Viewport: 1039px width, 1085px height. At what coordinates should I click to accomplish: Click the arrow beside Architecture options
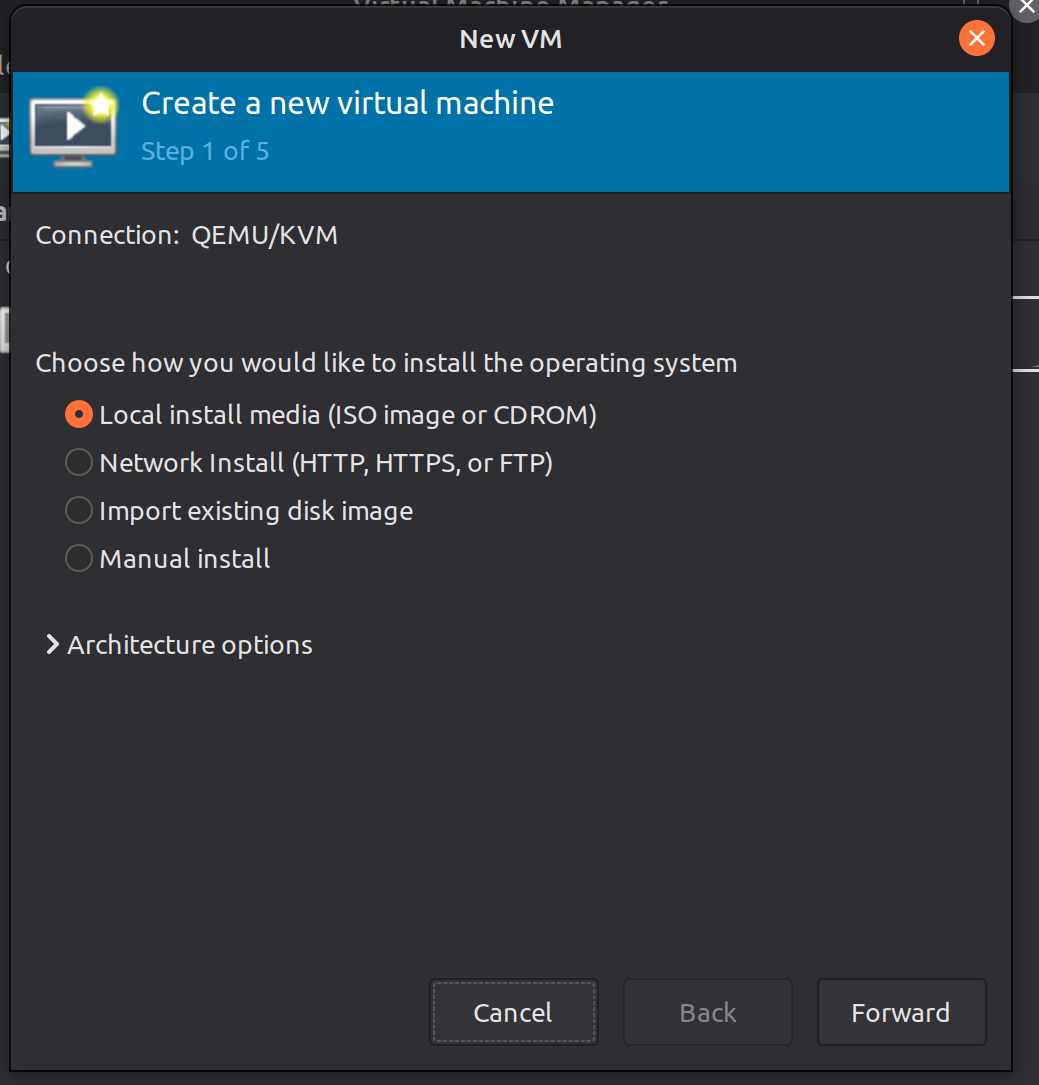[52, 645]
